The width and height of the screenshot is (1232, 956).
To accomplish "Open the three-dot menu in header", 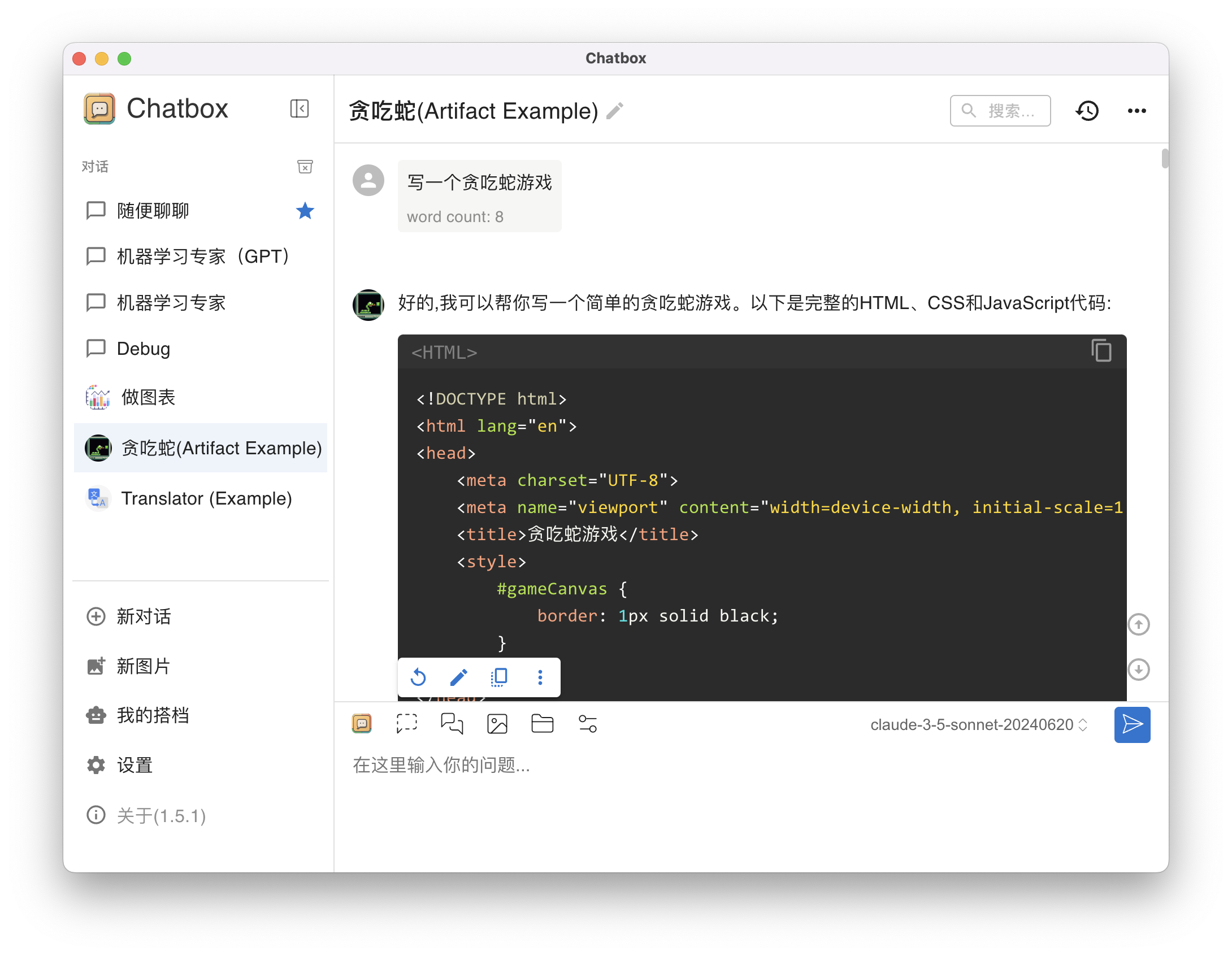I will point(1136,111).
